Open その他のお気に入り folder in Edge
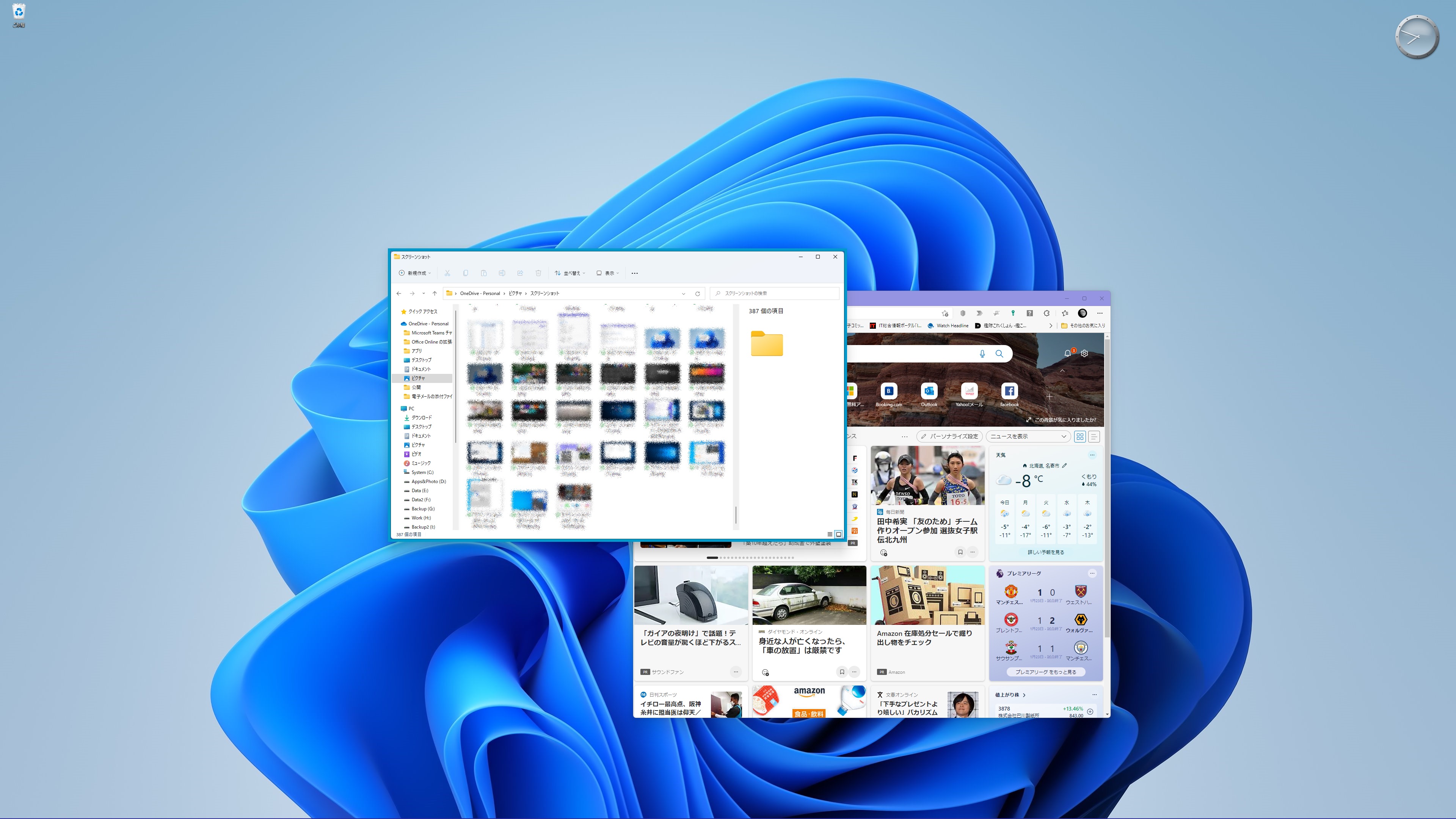 coord(1083,326)
